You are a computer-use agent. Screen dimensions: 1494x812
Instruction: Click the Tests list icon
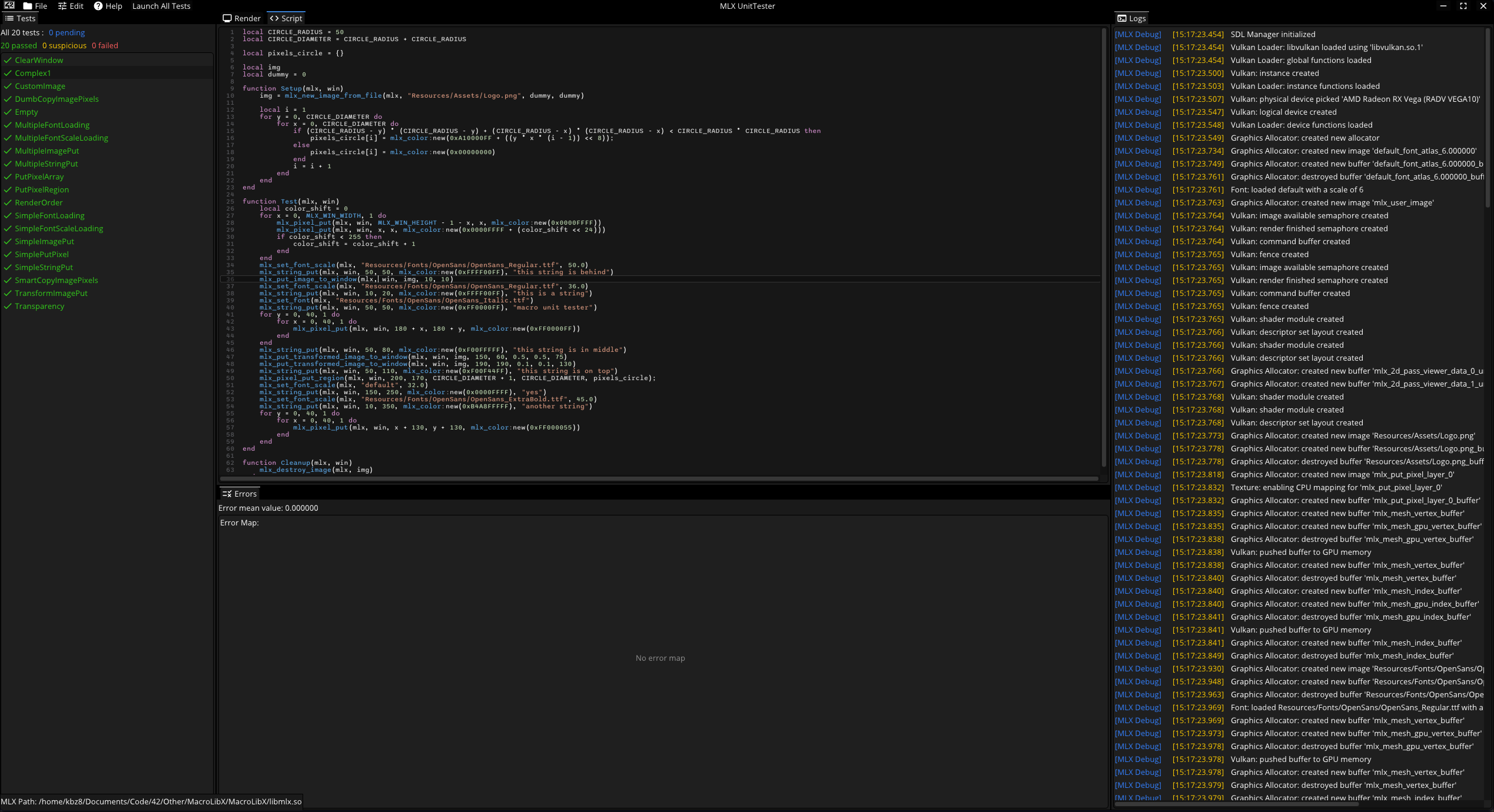(x=9, y=18)
